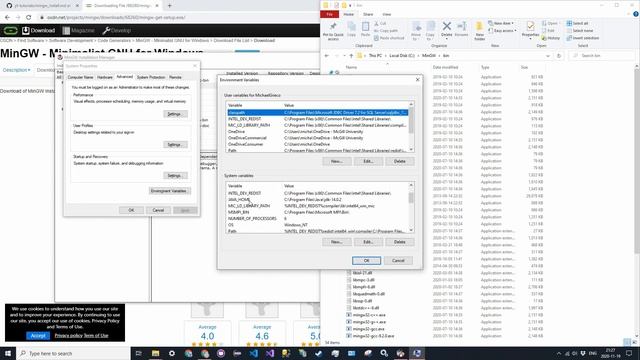Click the Windows taskbar search box
Viewport: 640px width, 360px height.
(73, 353)
